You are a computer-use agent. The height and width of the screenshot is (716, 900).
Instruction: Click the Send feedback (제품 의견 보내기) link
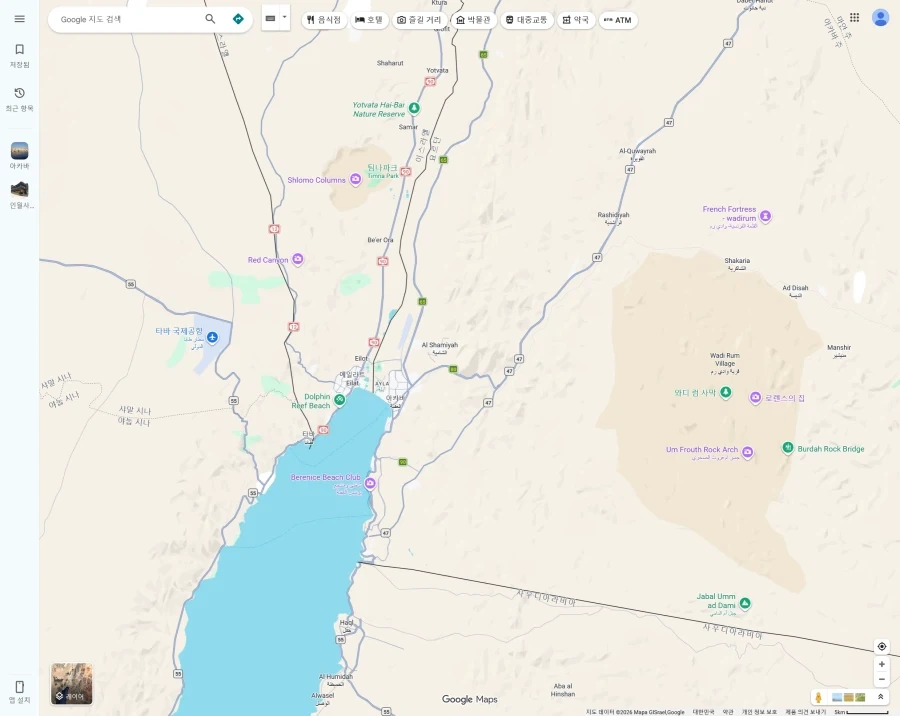(805, 712)
